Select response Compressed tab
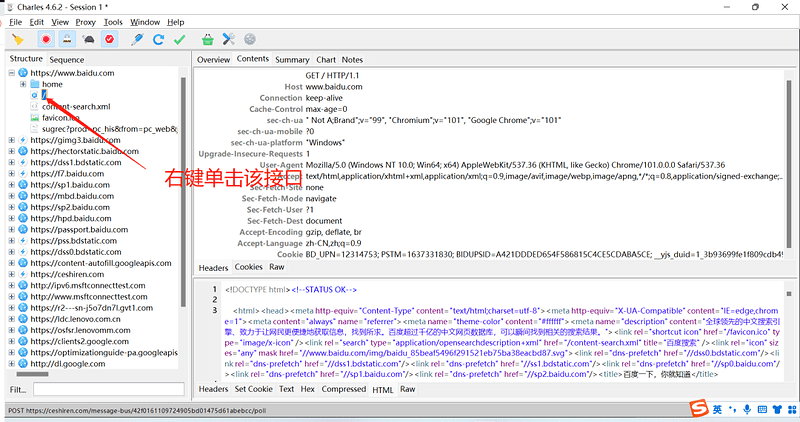The image size is (800, 422). click(344, 389)
